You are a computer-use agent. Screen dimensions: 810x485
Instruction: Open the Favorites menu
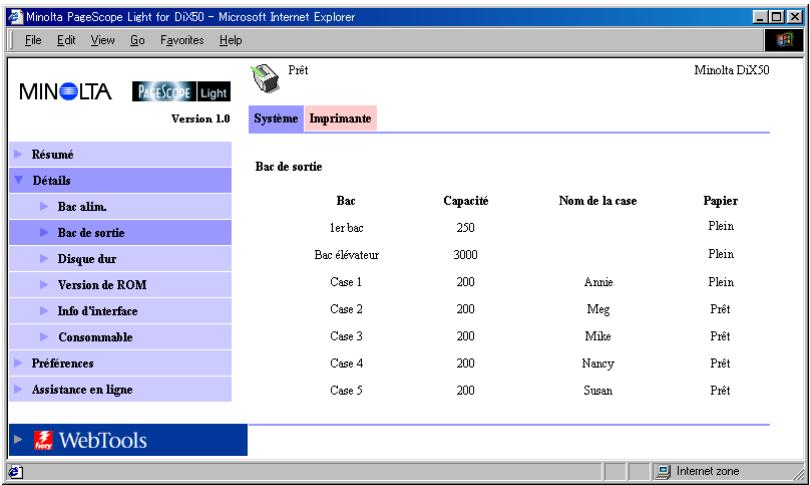pyautogui.click(x=182, y=40)
